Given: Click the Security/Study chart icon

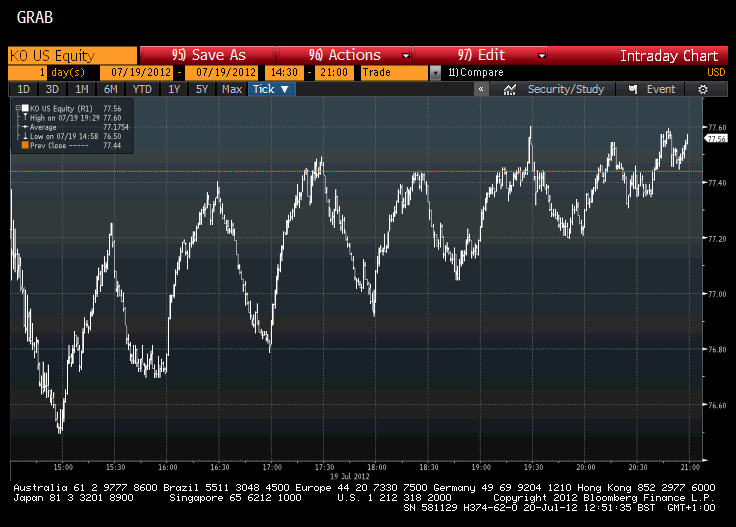Looking at the screenshot, I should point(510,89).
